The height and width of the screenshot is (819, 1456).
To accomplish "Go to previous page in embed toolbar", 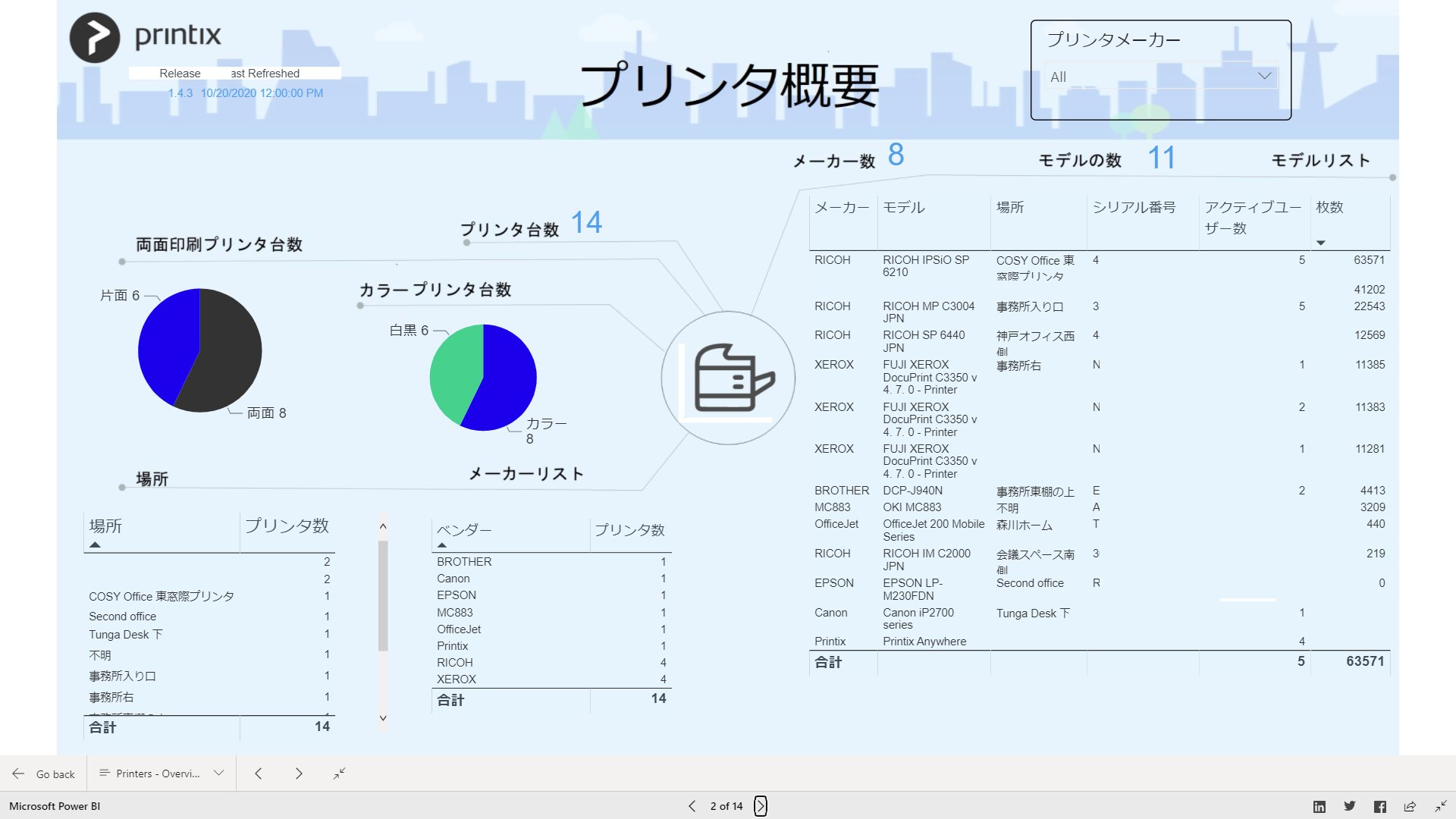I will [x=259, y=773].
